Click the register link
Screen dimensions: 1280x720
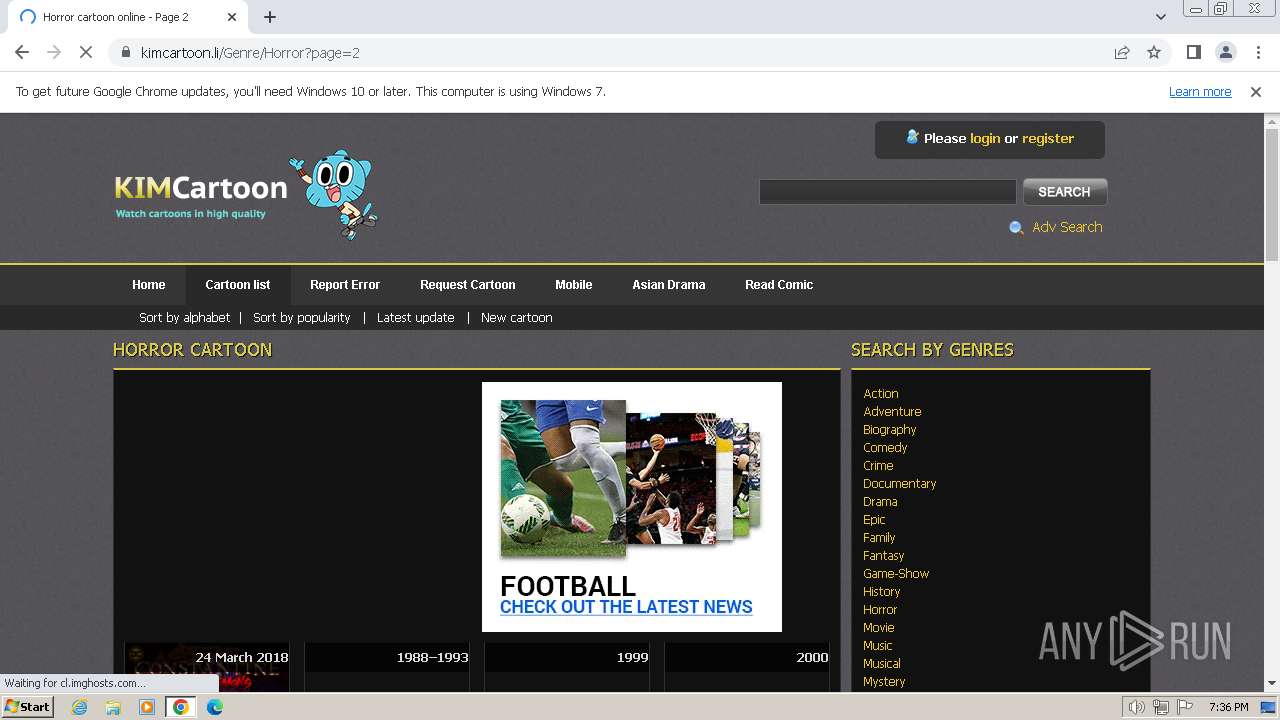[x=1048, y=138]
